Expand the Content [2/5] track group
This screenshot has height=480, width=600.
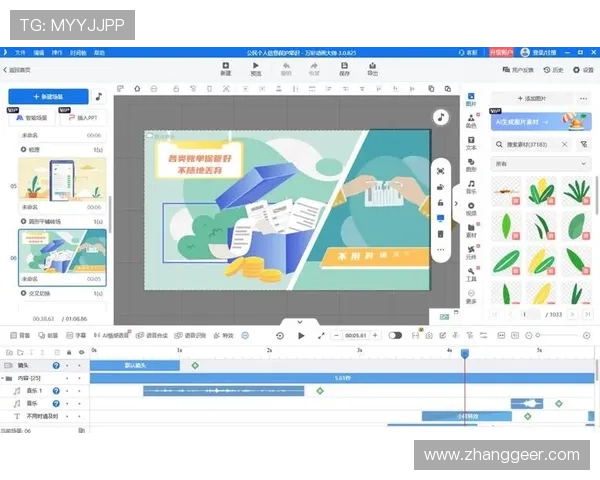[8, 378]
